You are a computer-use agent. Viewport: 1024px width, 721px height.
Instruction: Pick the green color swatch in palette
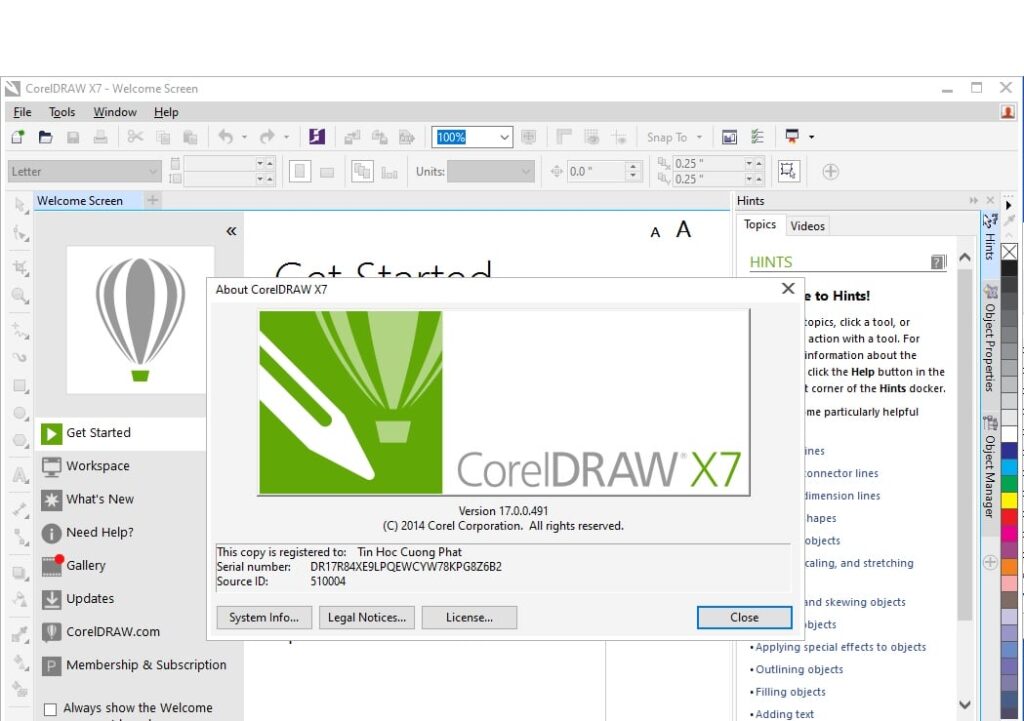tap(1009, 484)
